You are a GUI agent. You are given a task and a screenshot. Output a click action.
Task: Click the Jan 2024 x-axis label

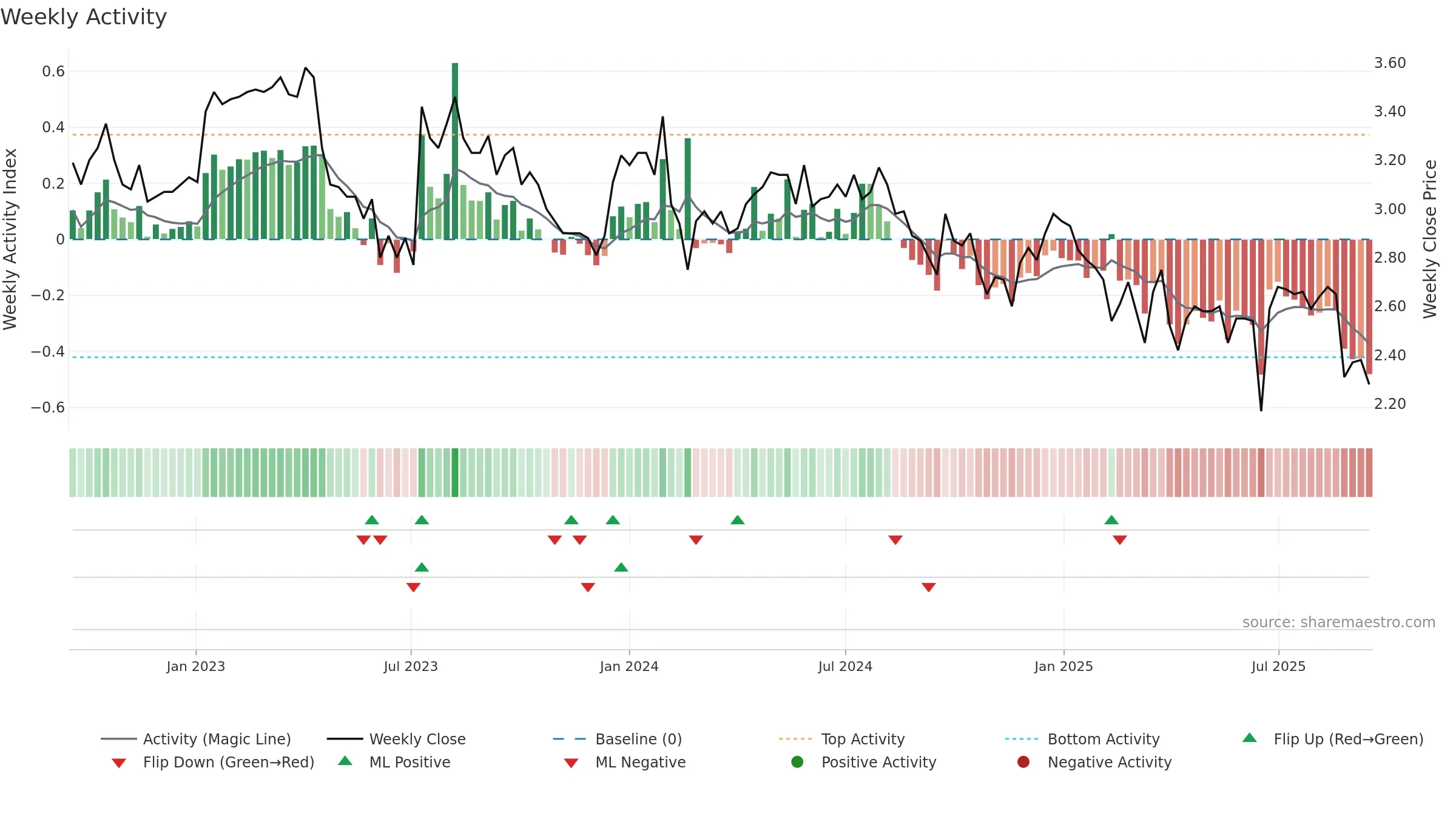(629, 667)
